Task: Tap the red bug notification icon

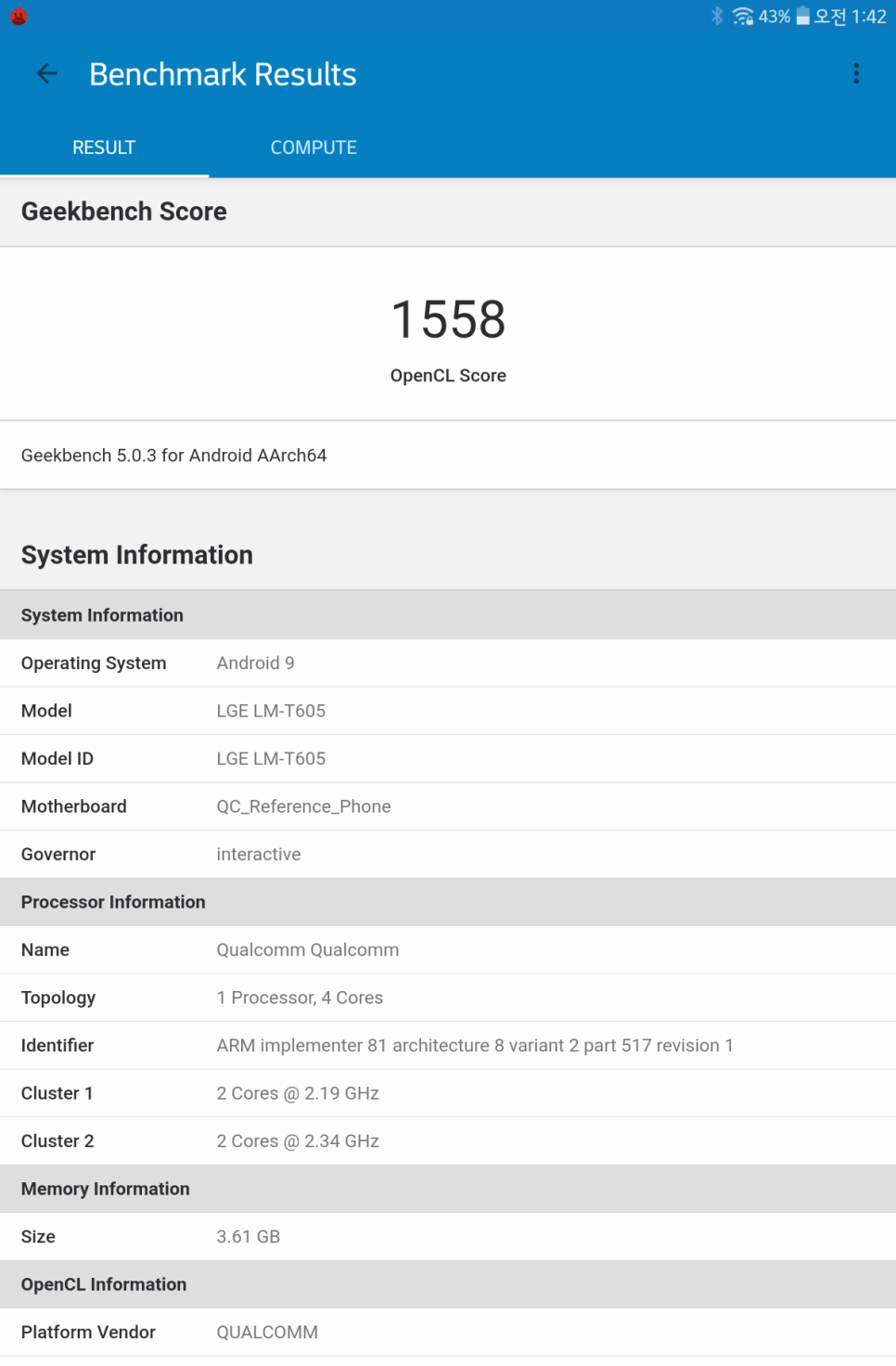Action: 19,16
